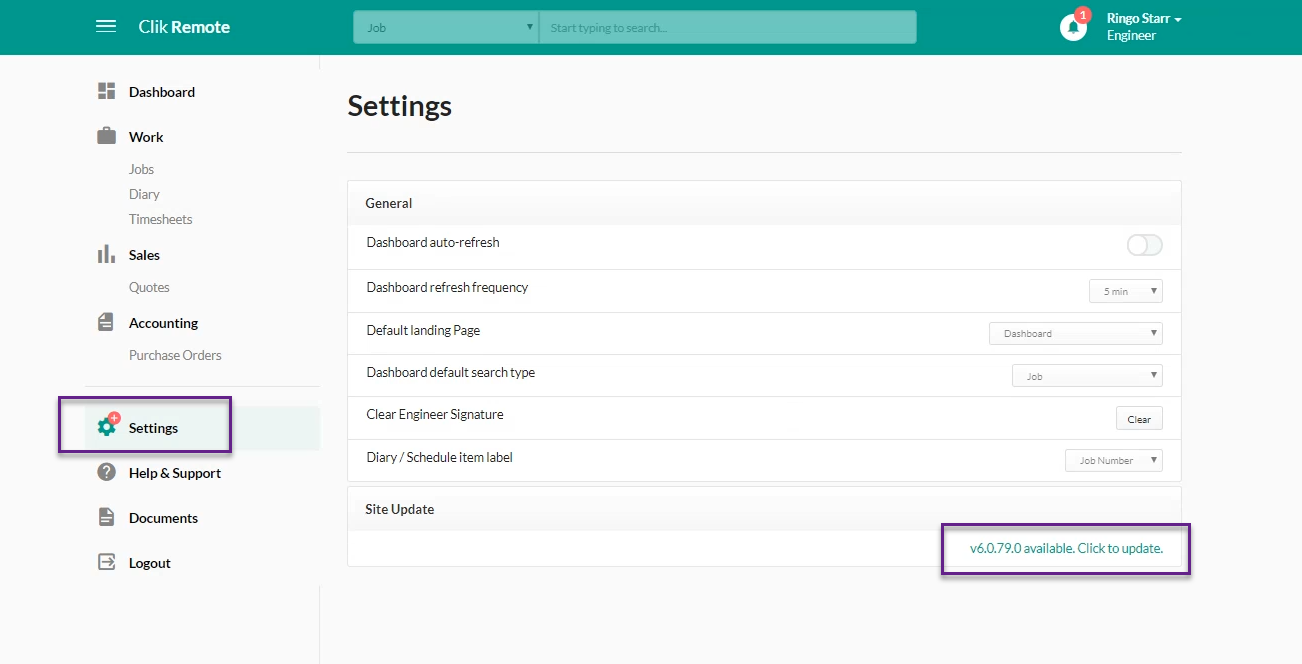Click the notification bell icon
The height and width of the screenshot is (664, 1302).
point(1073,27)
